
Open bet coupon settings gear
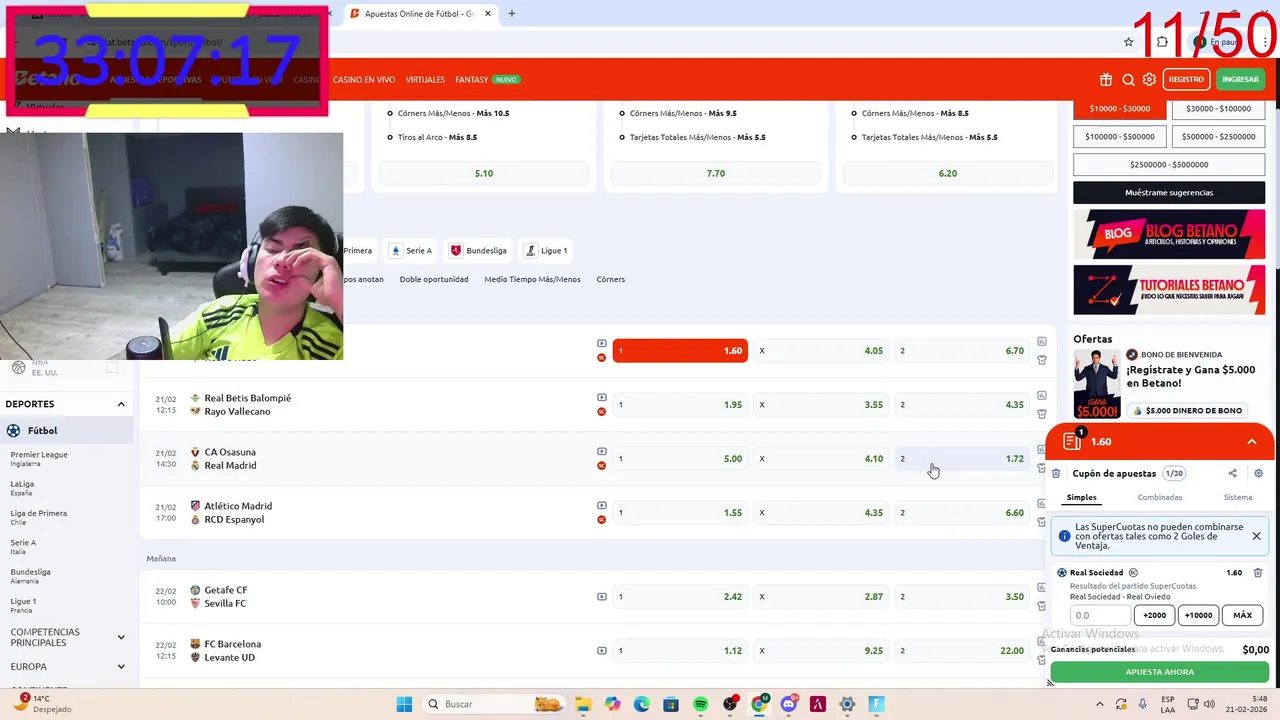click(x=1258, y=473)
